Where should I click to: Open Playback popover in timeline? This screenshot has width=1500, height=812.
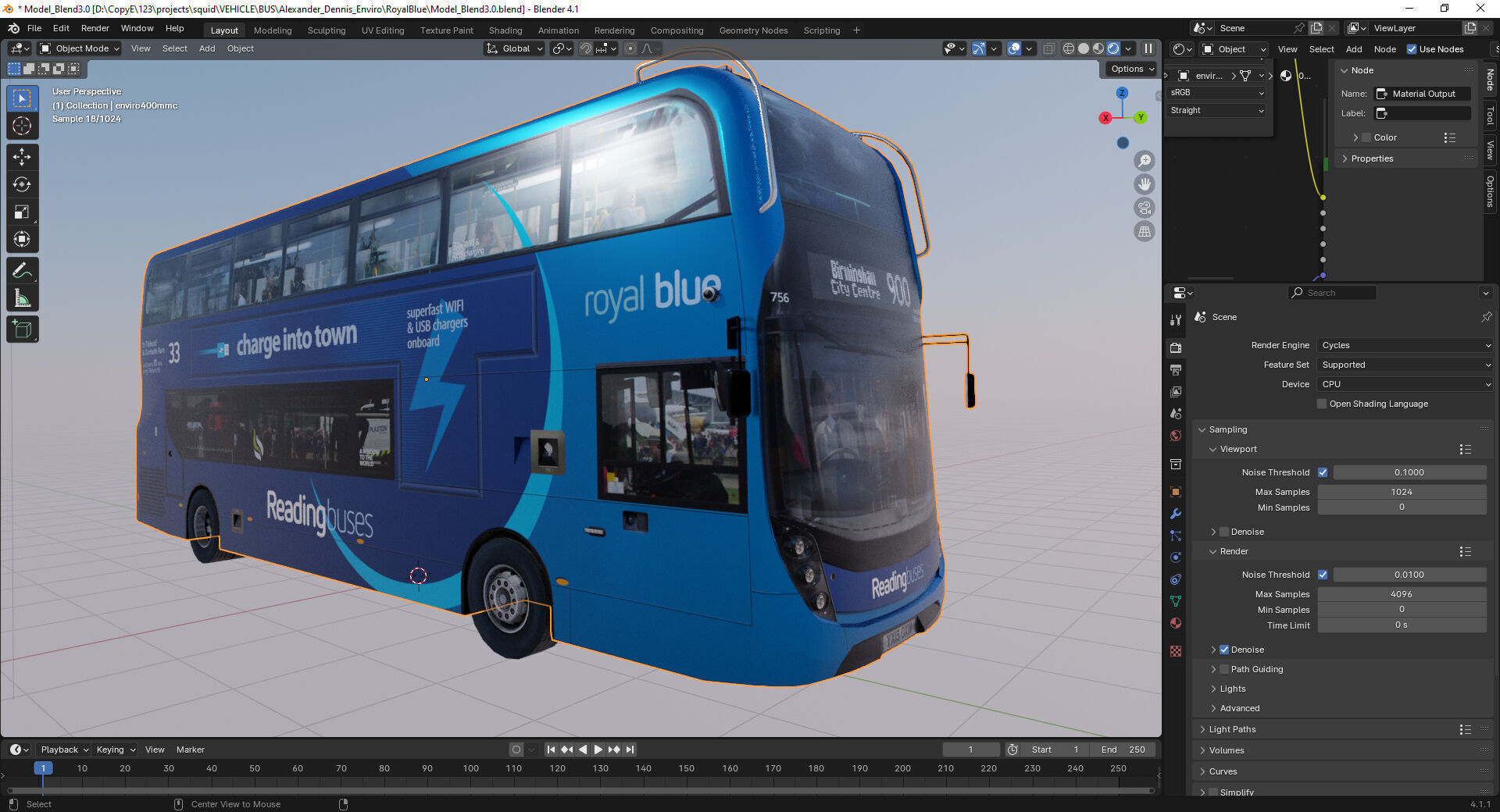pos(64,750)
